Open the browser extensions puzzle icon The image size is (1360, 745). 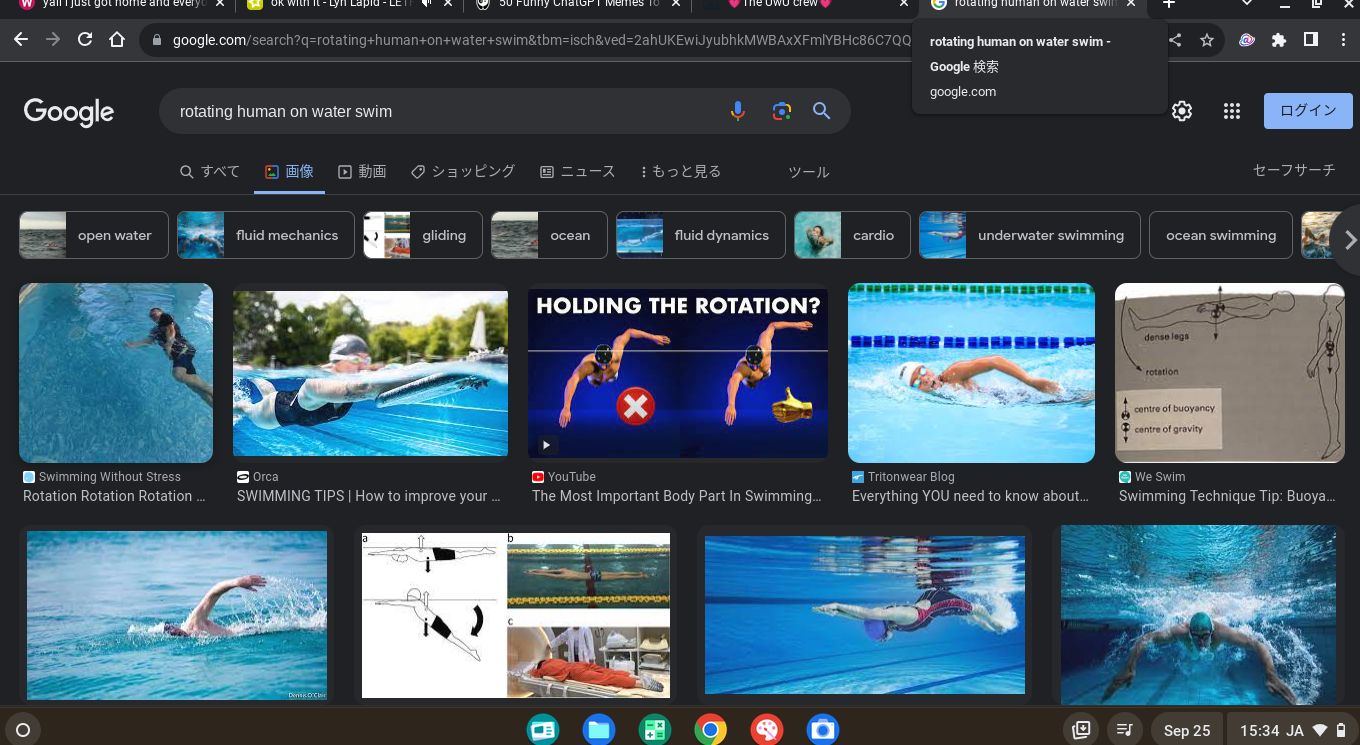(1278, 40)
